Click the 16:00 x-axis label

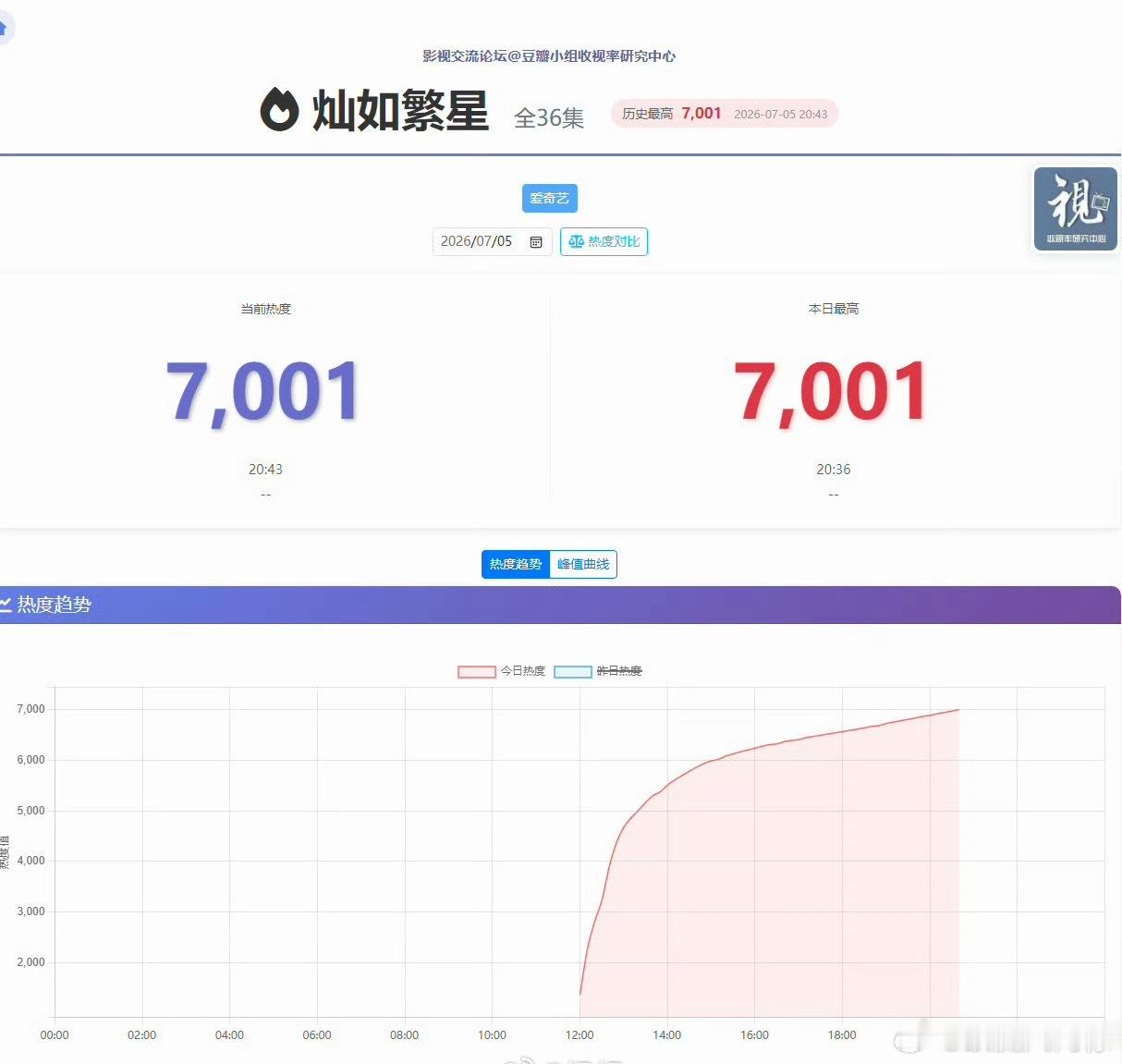pos(754,1035)
